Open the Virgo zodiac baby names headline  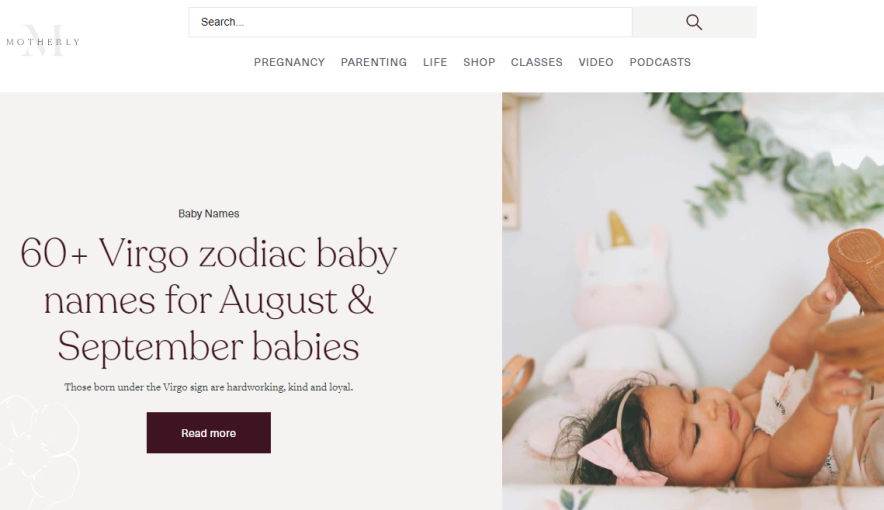coord(209,300)
